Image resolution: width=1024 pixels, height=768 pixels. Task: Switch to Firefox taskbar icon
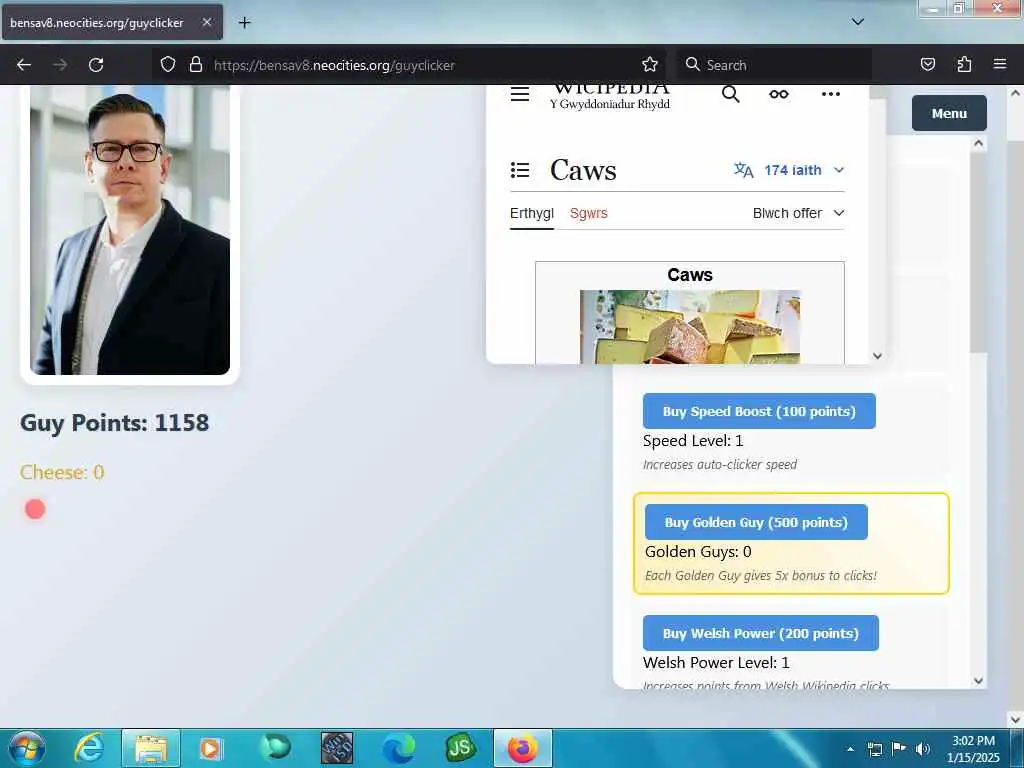(522, 748)
